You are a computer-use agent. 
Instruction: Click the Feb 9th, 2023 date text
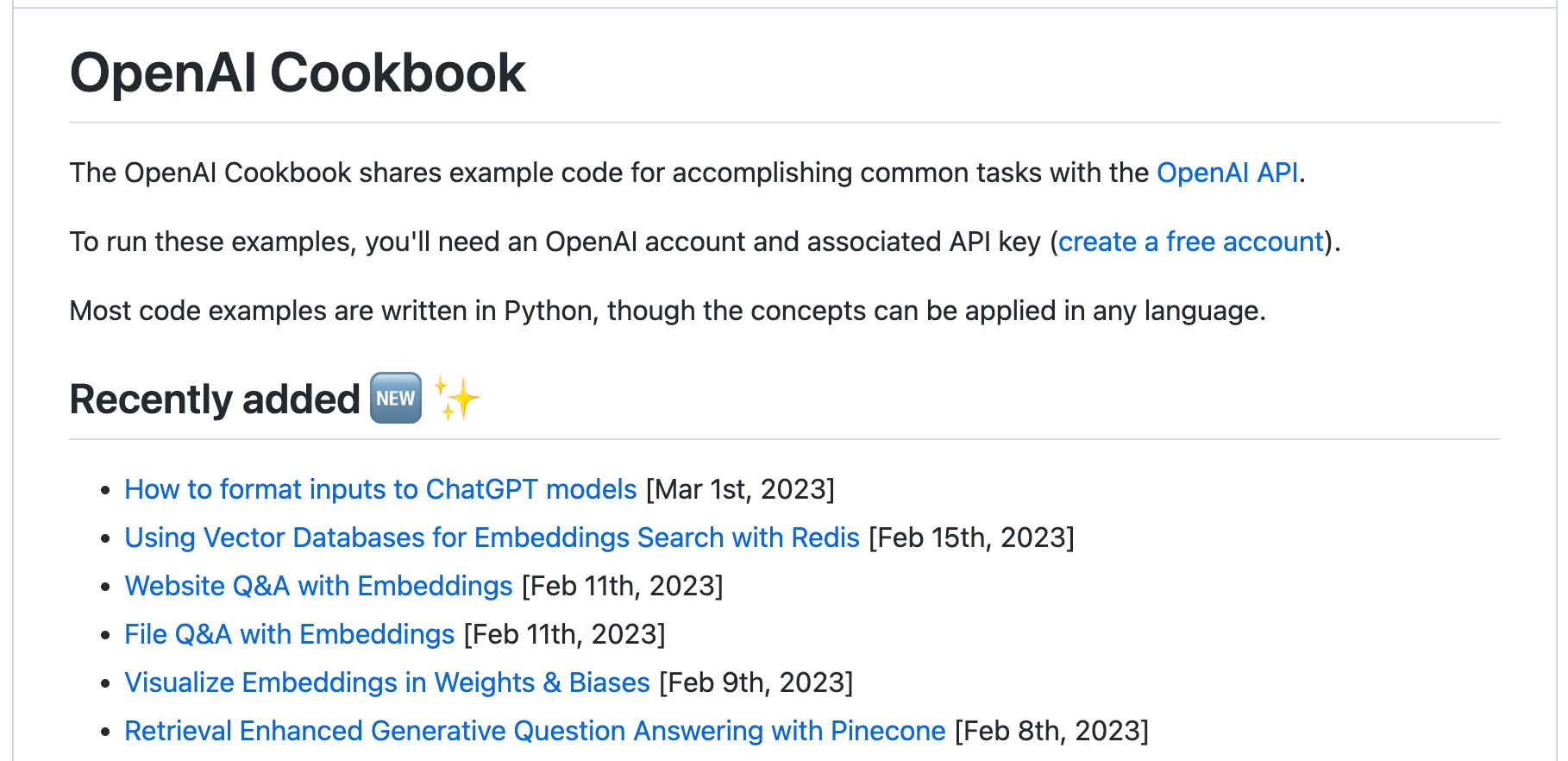point(756,682)
